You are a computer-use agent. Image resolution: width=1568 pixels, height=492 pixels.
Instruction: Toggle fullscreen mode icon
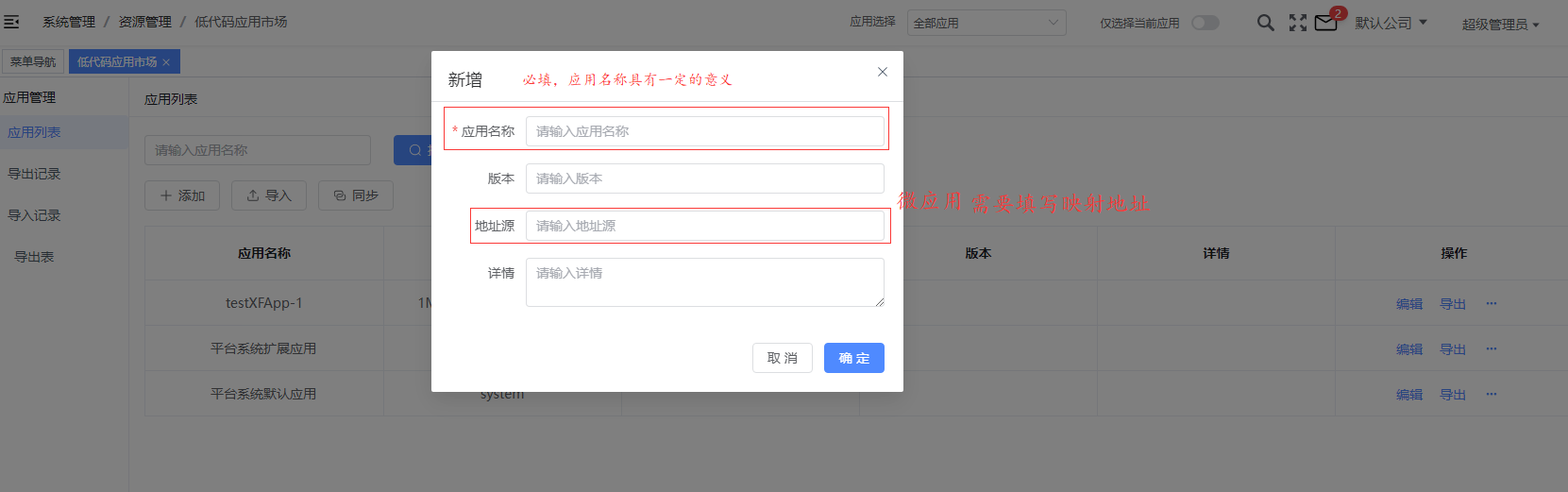pos(1298,23)
